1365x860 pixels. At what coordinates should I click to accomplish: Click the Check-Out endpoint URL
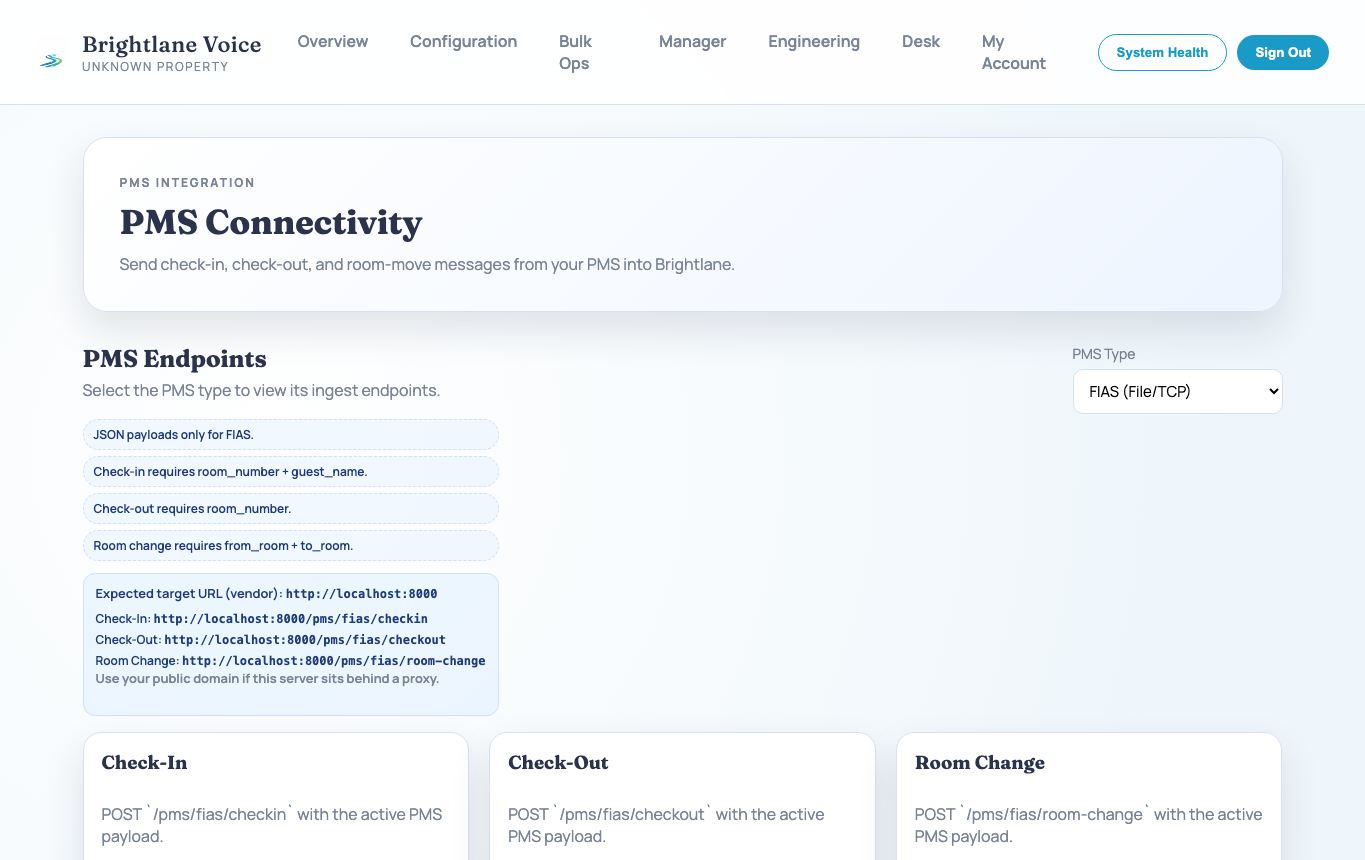click(305, 640)
